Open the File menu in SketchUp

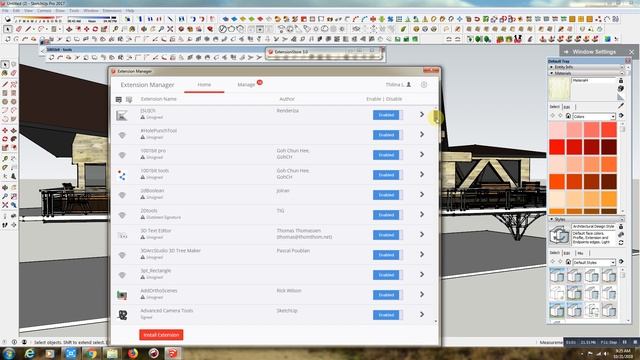tap(6, 11)
